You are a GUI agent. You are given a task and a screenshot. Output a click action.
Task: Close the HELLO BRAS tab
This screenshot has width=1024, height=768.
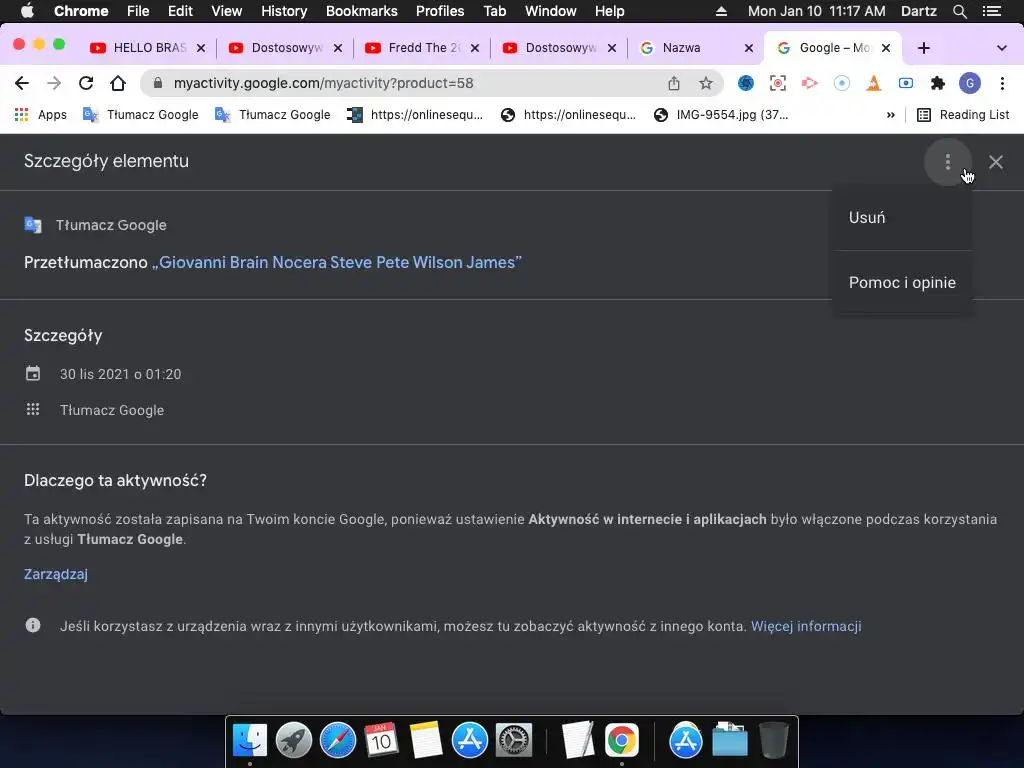pos(201,48)
